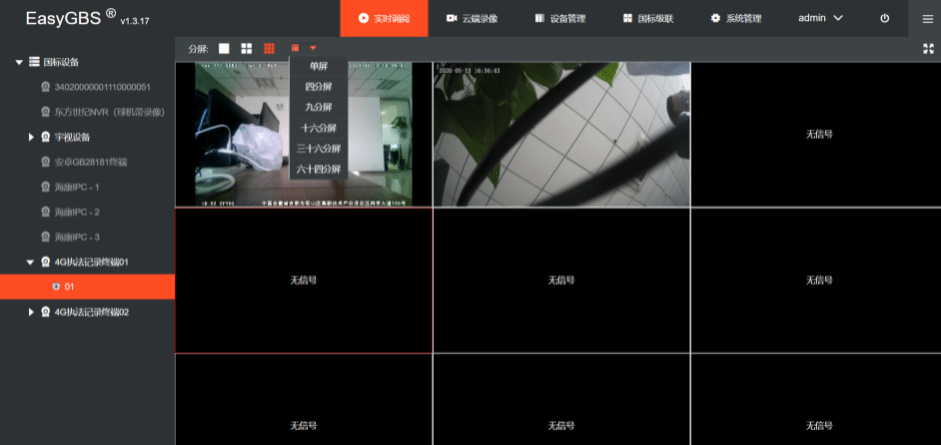Select 海康IPC - 3 camera
This screenshot has height=445, width=941.
[77, 237]
